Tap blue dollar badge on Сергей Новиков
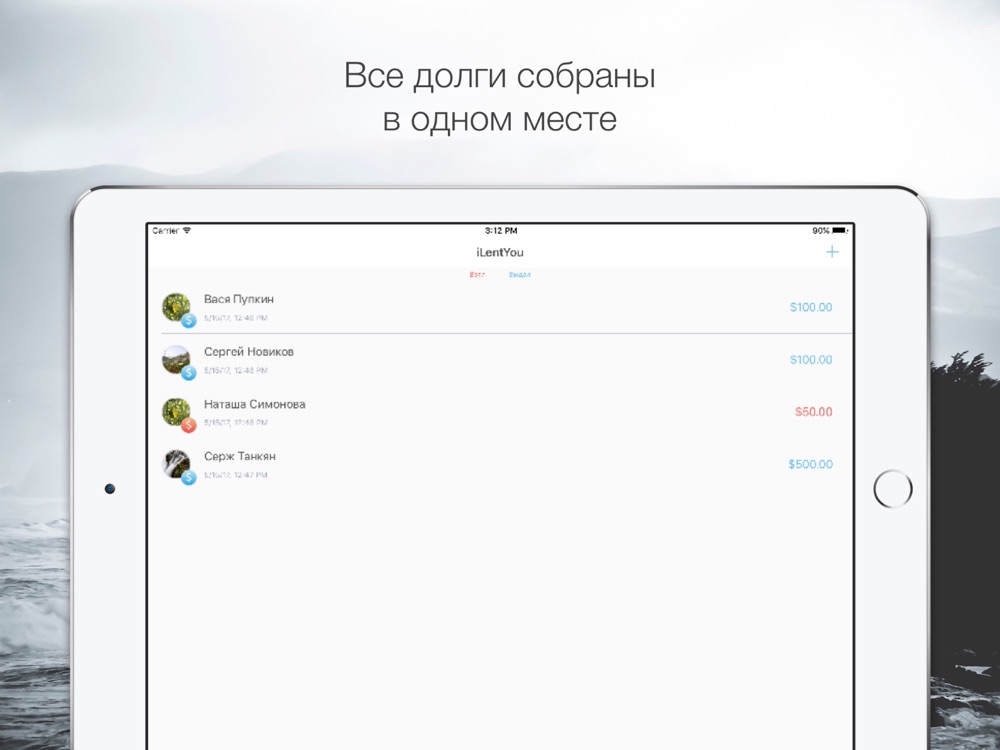Viewport: 1000px width, 750px height. [x=188, y=372]
